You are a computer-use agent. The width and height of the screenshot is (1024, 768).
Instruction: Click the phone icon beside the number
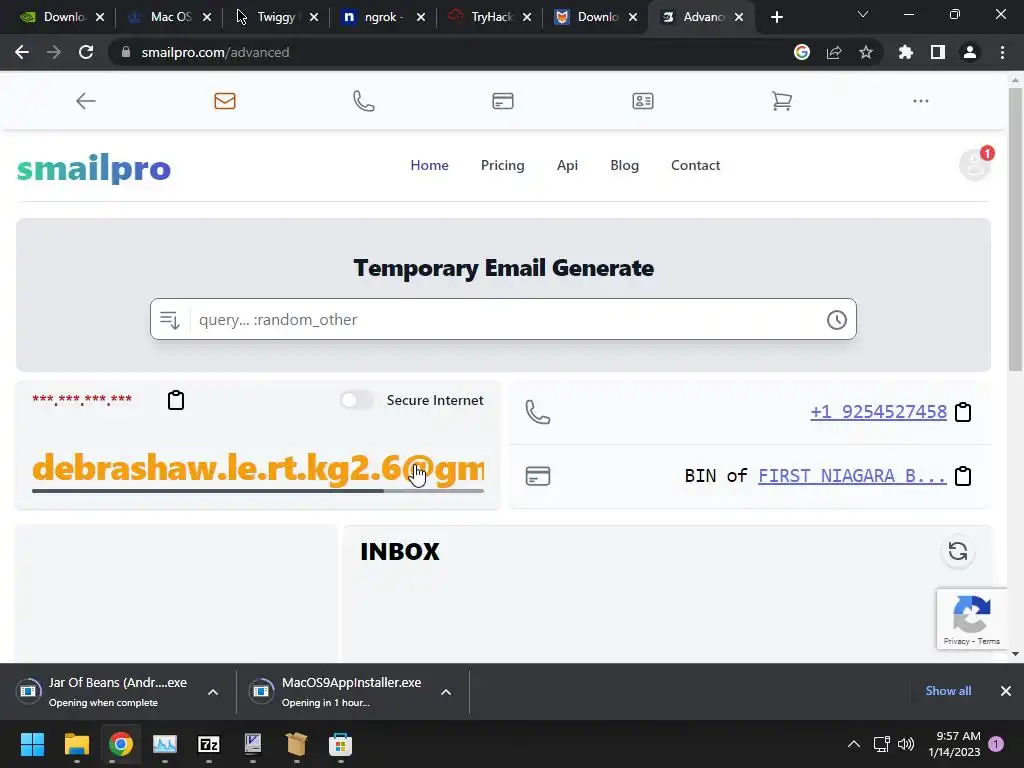538,412
